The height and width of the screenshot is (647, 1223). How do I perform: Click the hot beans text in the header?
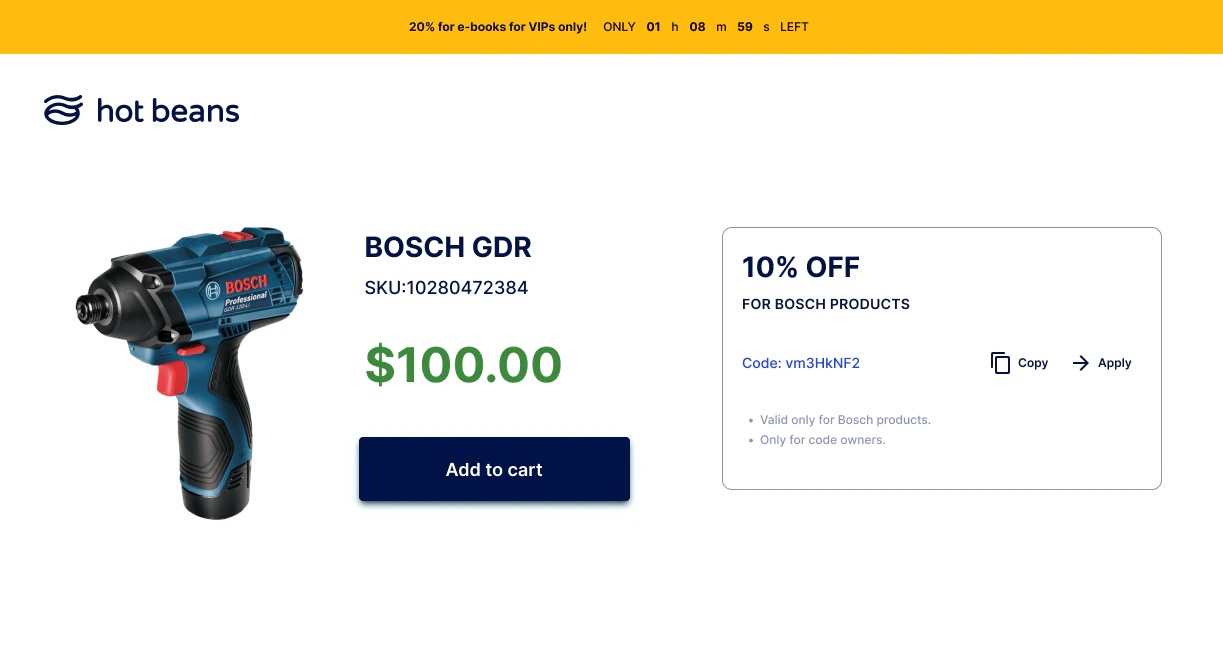(x=167, y=110)
